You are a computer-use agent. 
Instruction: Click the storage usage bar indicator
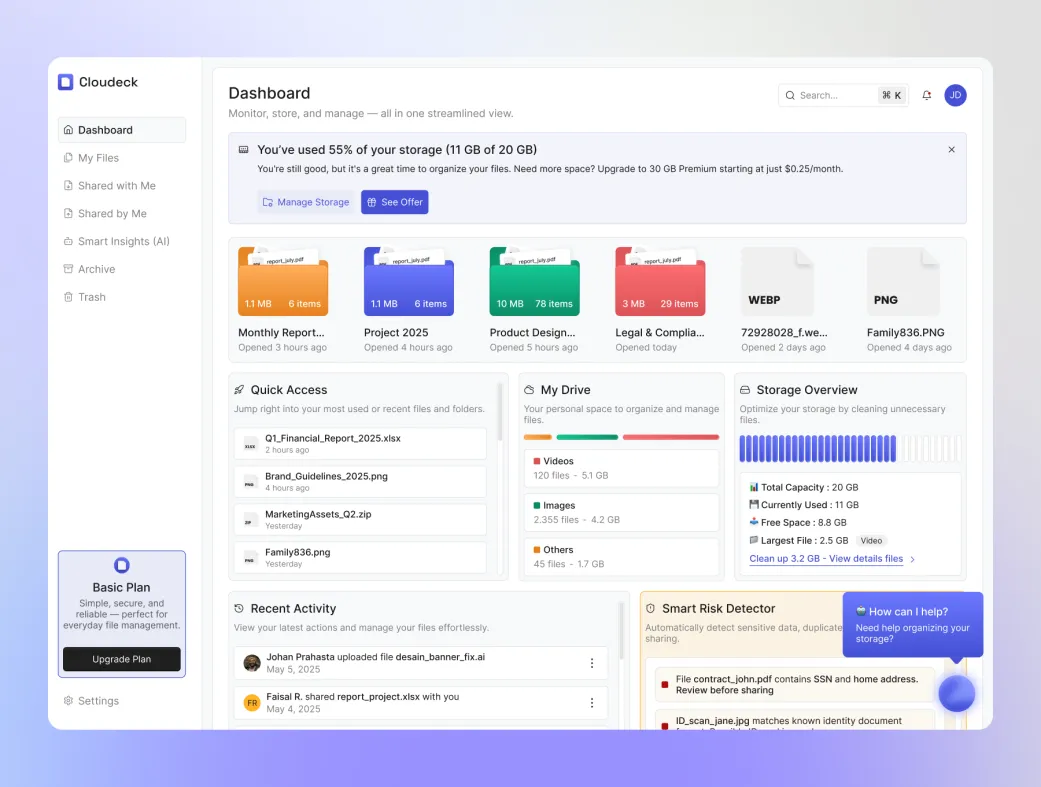tap(849, 449)
